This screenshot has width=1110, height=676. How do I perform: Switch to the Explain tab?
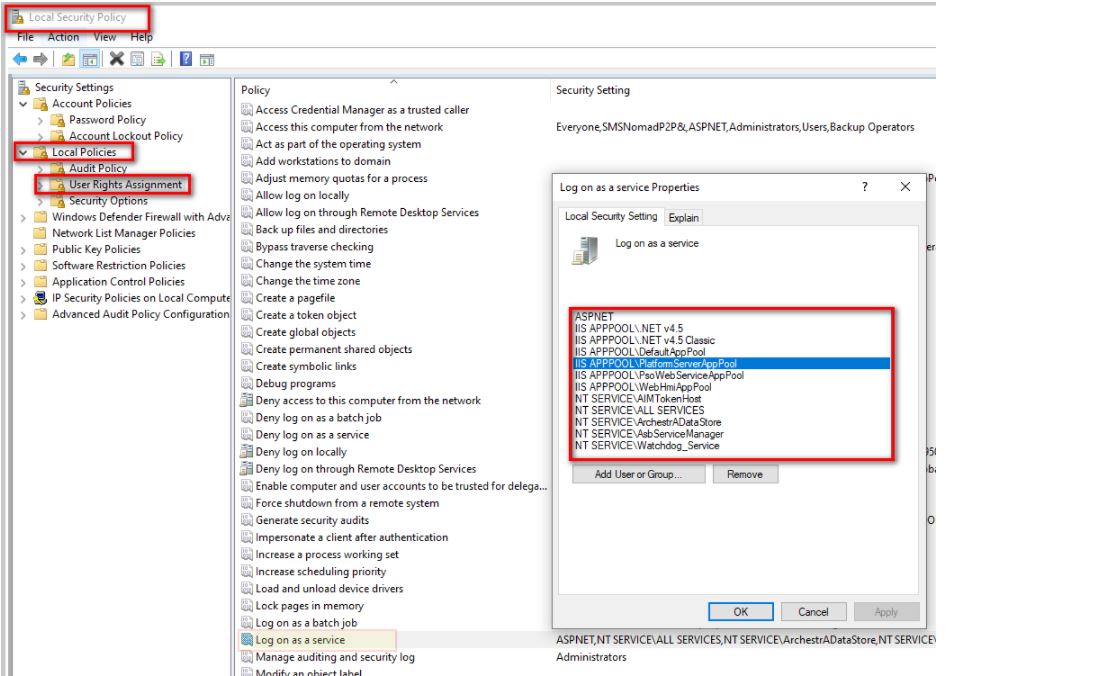pyautogui.click(x=684, y=217)
